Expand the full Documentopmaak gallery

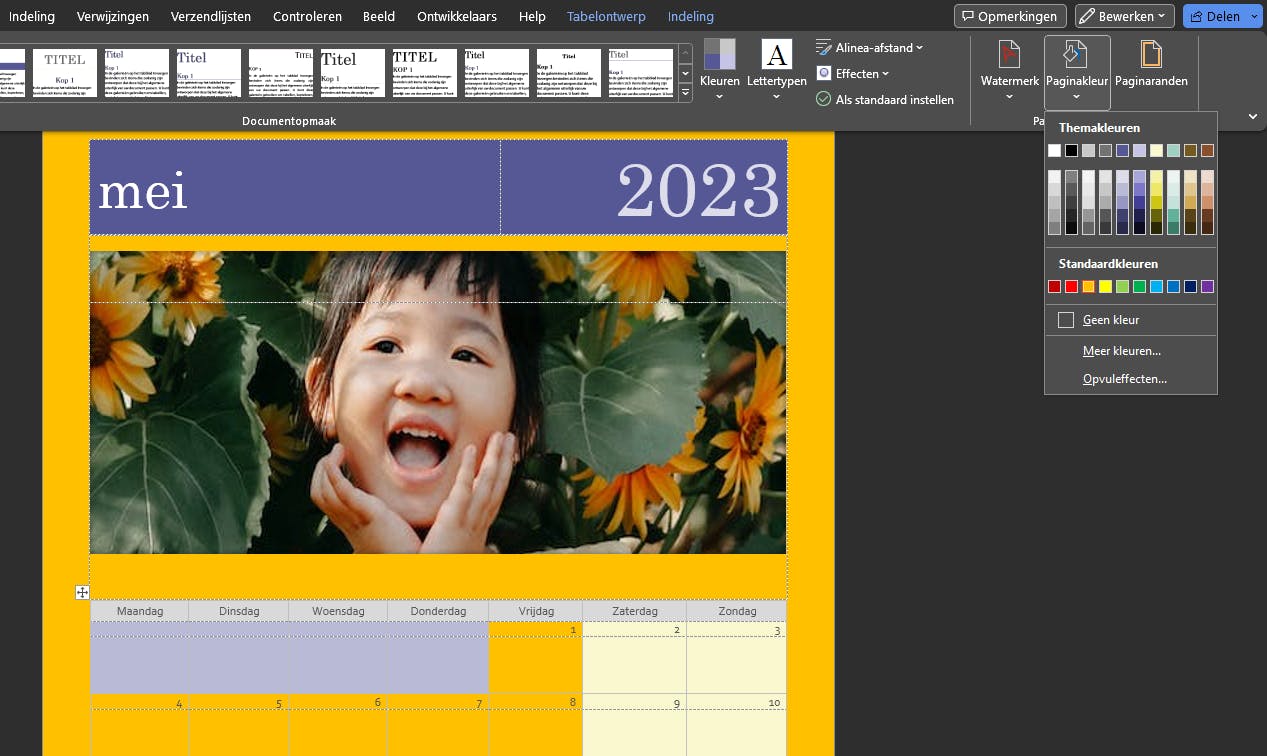click(685, 93)
